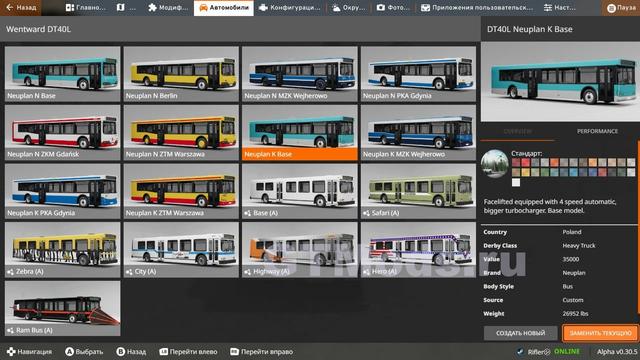640x360 pixels.
Task: Open the Окружение weather tab
Action: pyautogui.click(x=349, y=8)
